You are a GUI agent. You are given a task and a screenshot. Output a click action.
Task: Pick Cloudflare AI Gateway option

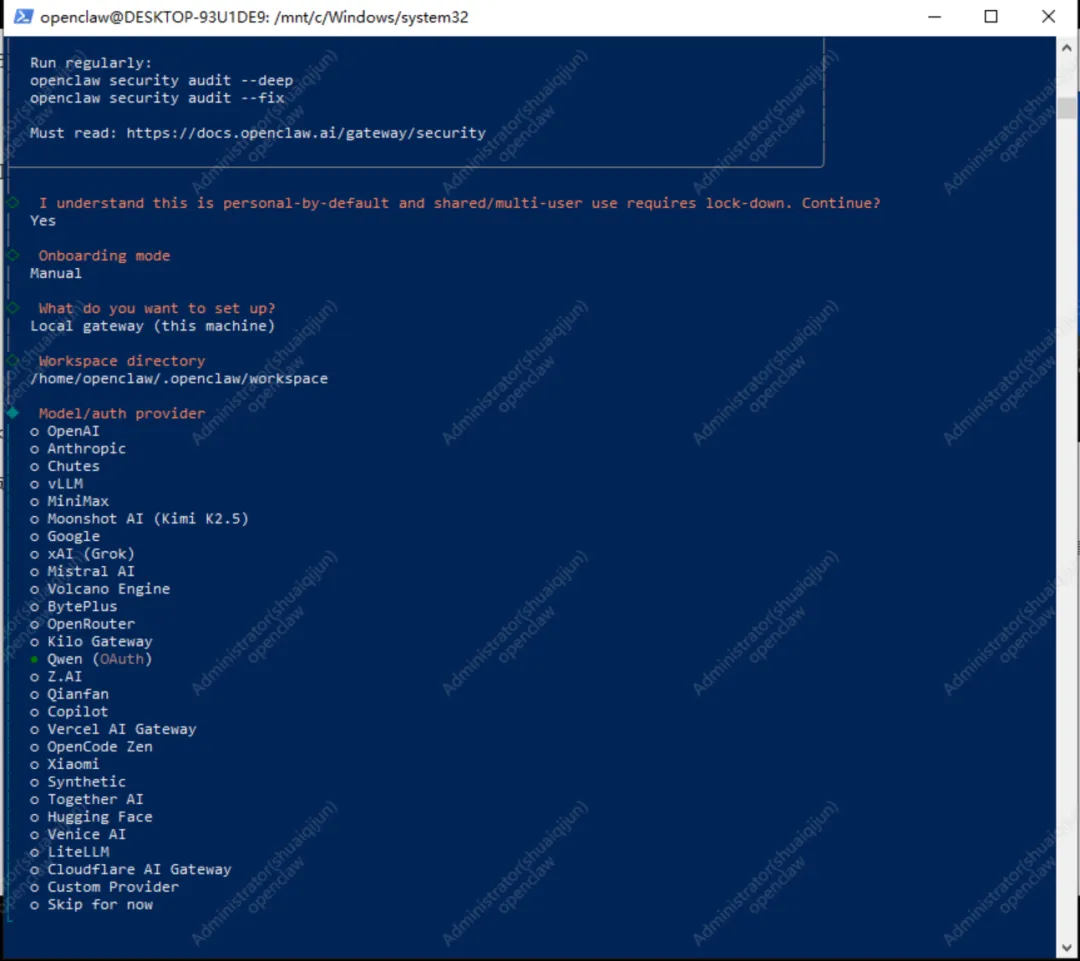point(131,870)
